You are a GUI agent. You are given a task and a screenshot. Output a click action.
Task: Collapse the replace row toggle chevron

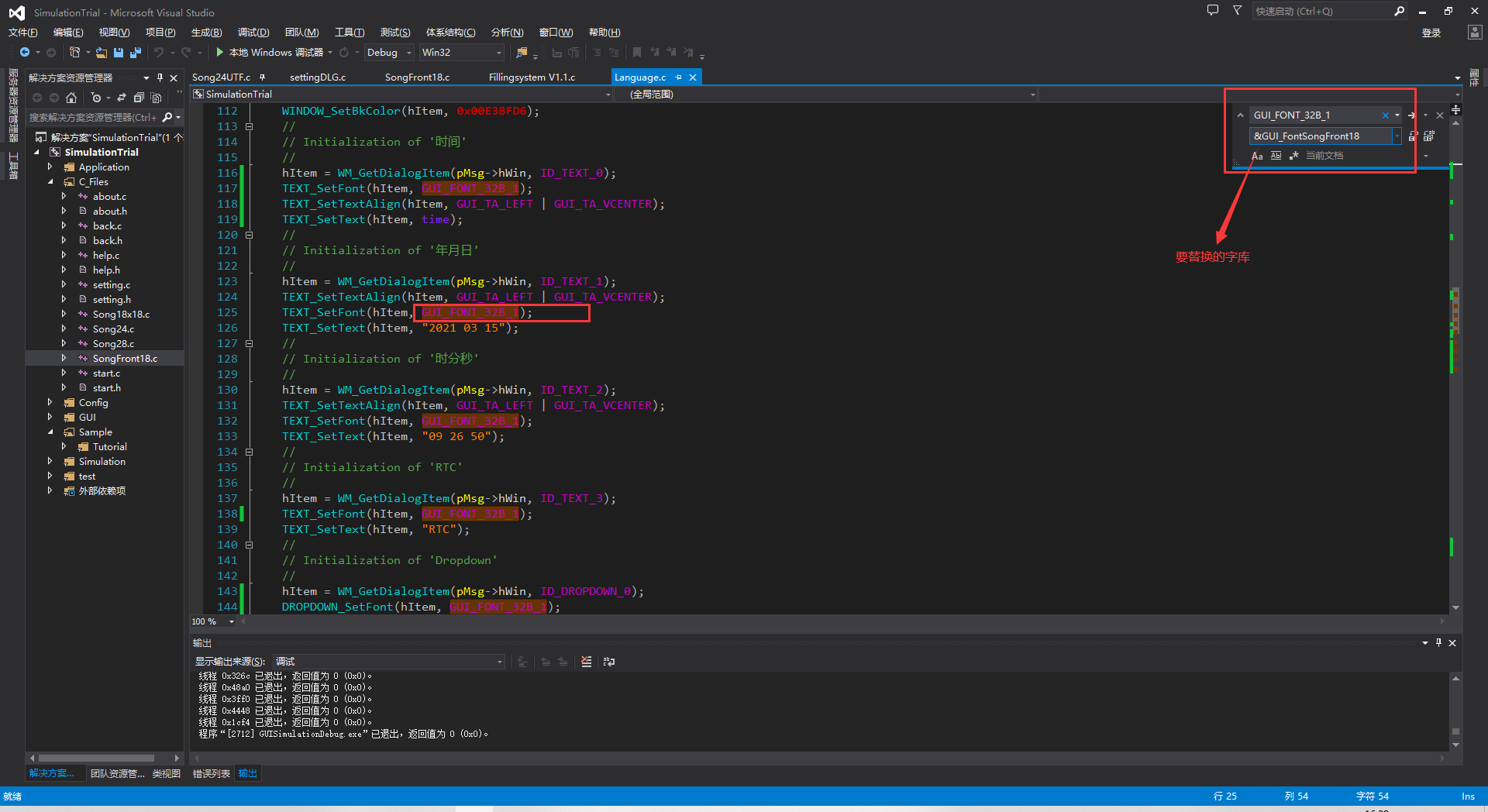coord(1240,115)
